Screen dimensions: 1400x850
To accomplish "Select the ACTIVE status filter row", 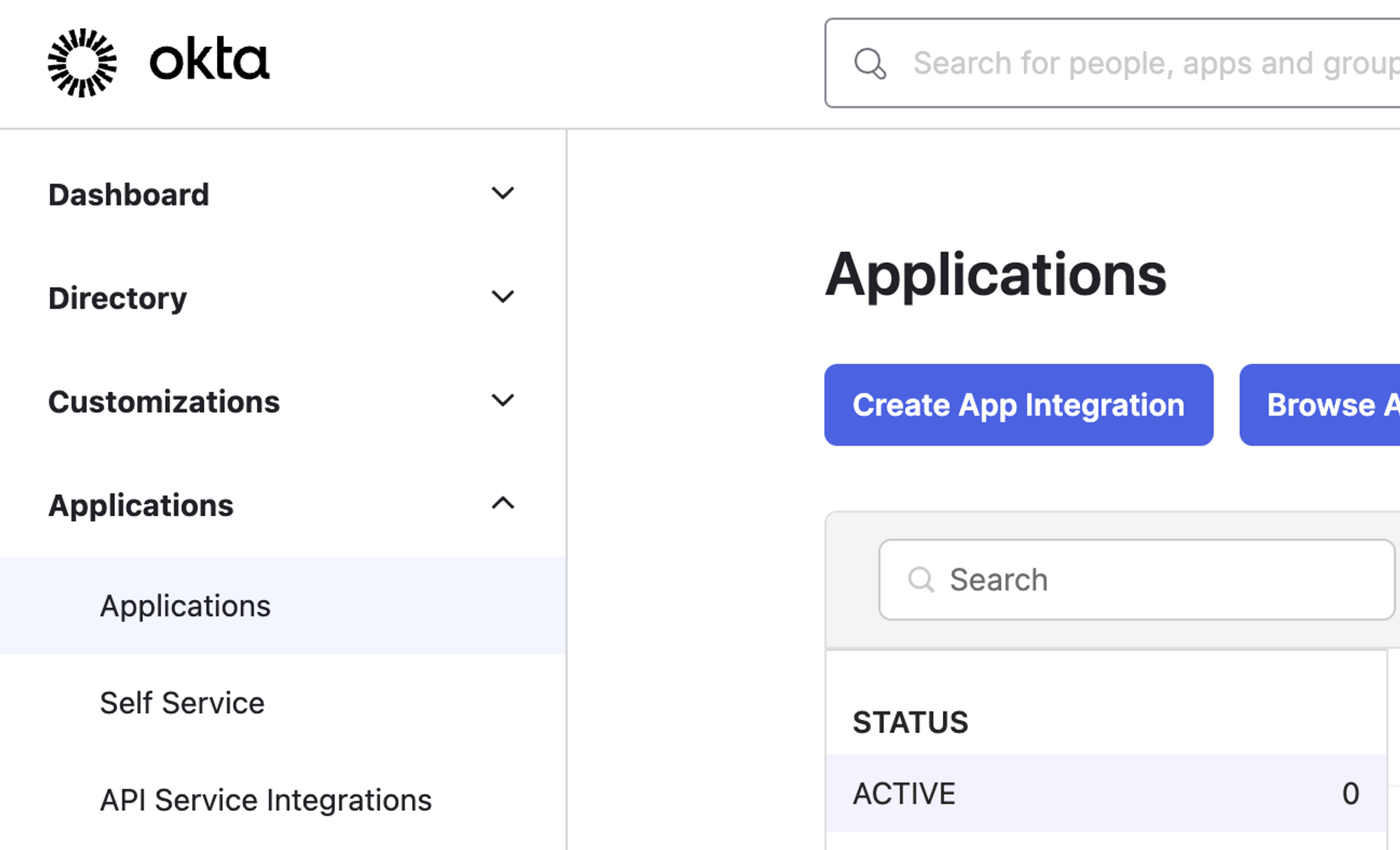I will 1106,793.
